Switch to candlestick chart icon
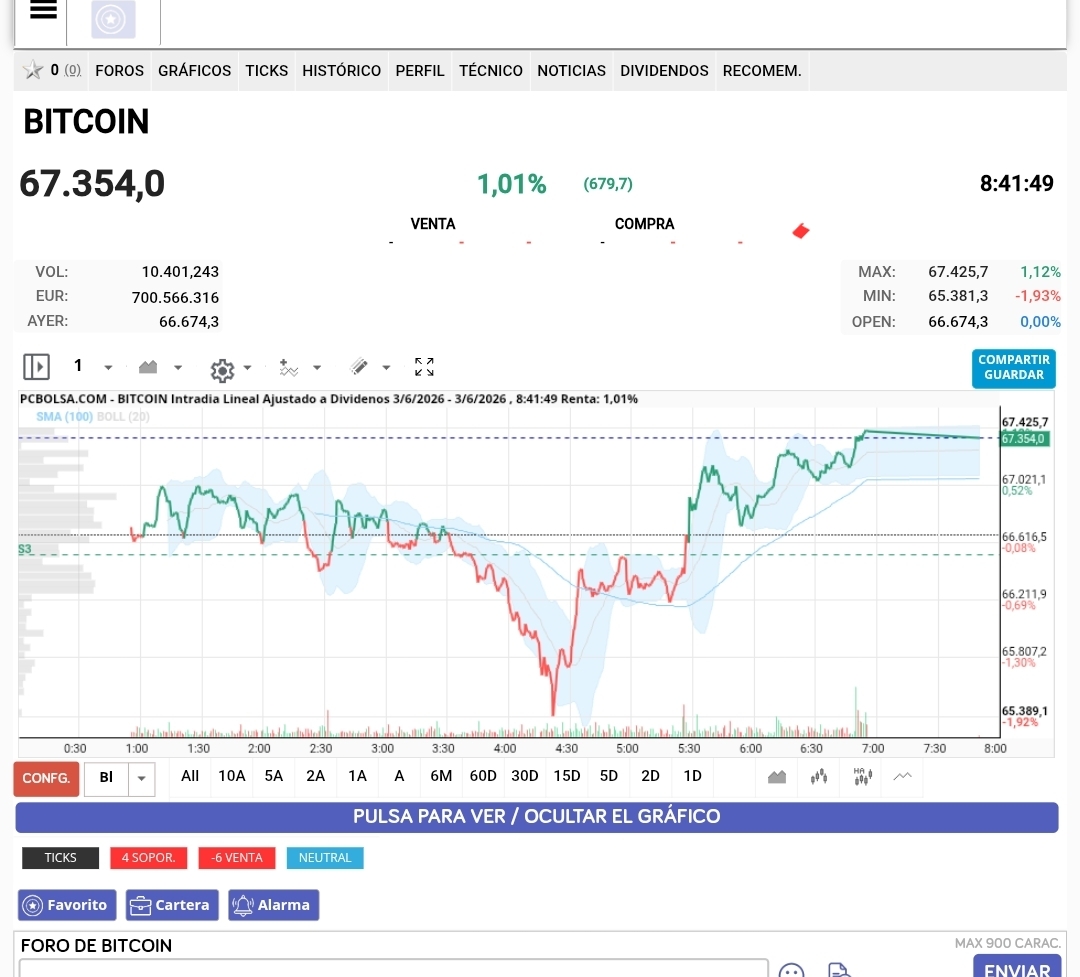Viewport: 1080px width, 977px height. [819, 777]
